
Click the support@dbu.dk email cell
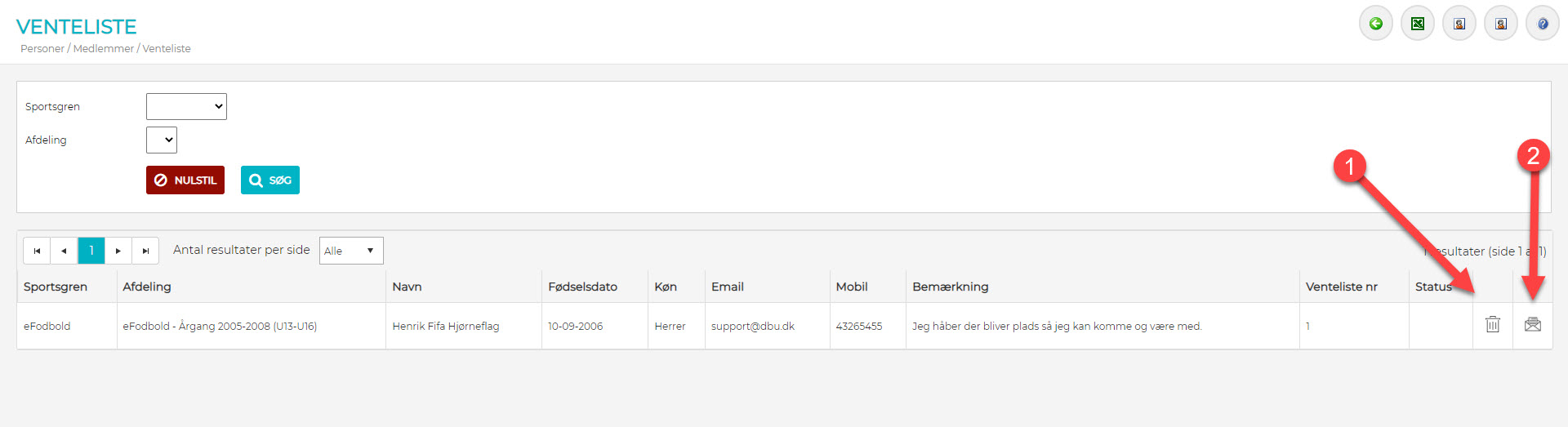click(752, 326)
